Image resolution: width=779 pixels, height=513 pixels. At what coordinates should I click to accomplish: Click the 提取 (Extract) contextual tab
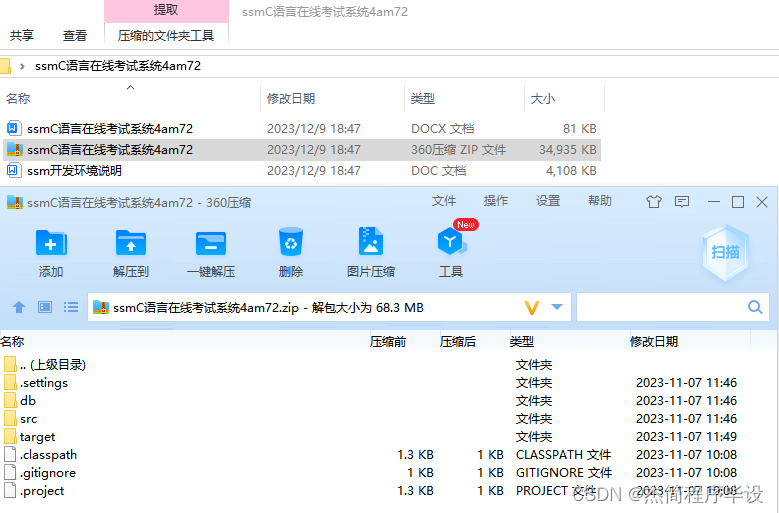166,10
